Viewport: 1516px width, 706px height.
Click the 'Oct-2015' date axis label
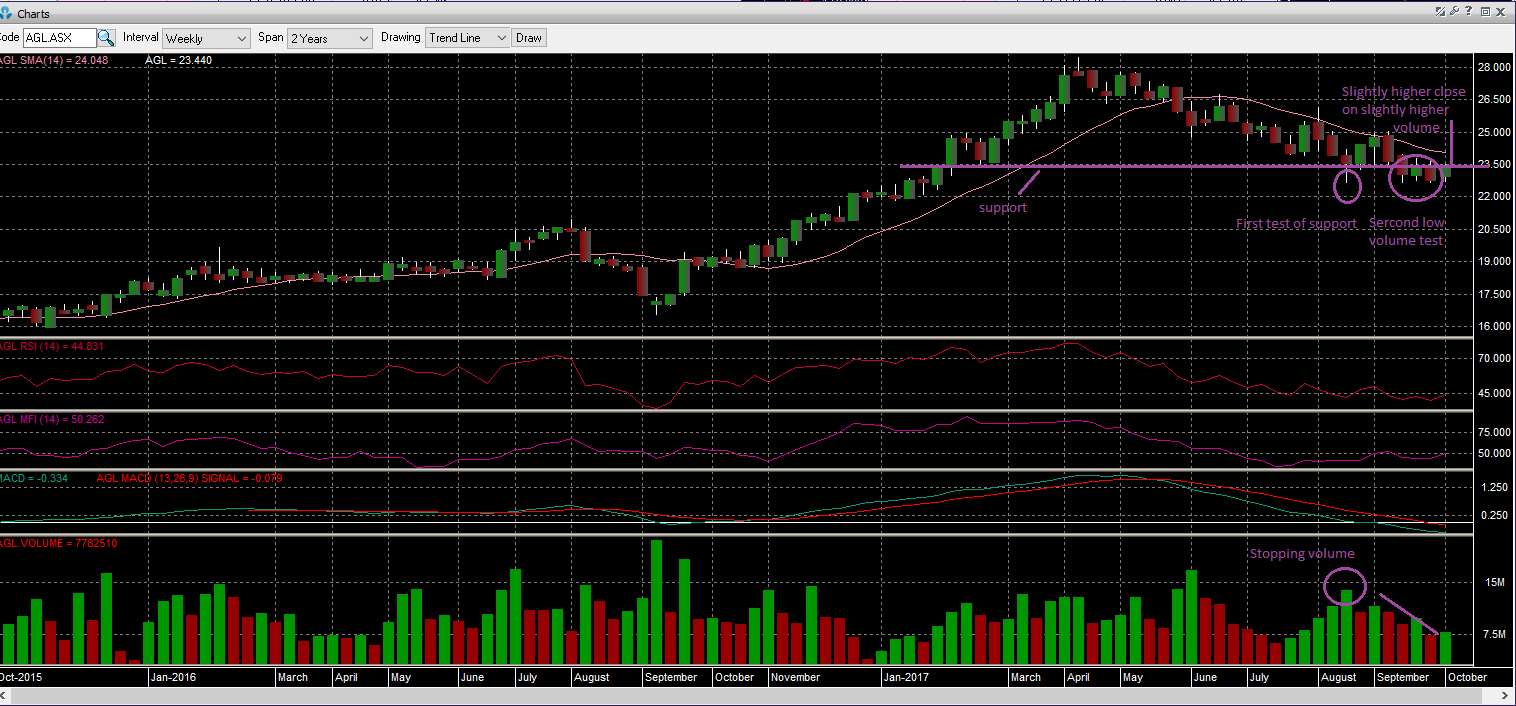[x=19, y=677]
